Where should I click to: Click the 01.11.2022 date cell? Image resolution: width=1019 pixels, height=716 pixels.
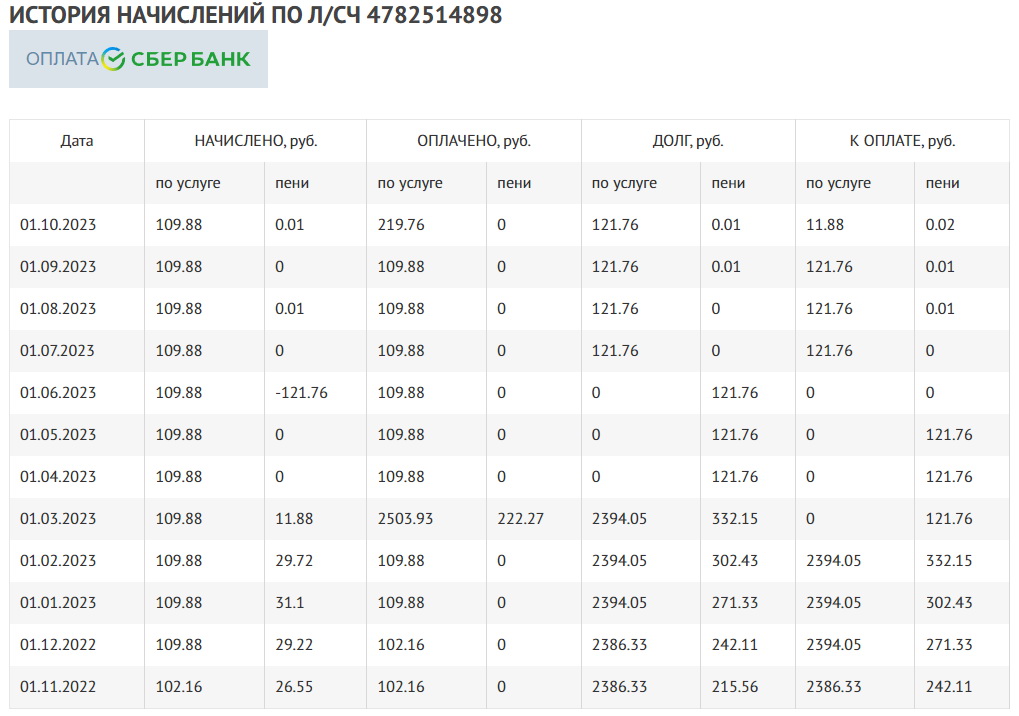click(58, 687)
